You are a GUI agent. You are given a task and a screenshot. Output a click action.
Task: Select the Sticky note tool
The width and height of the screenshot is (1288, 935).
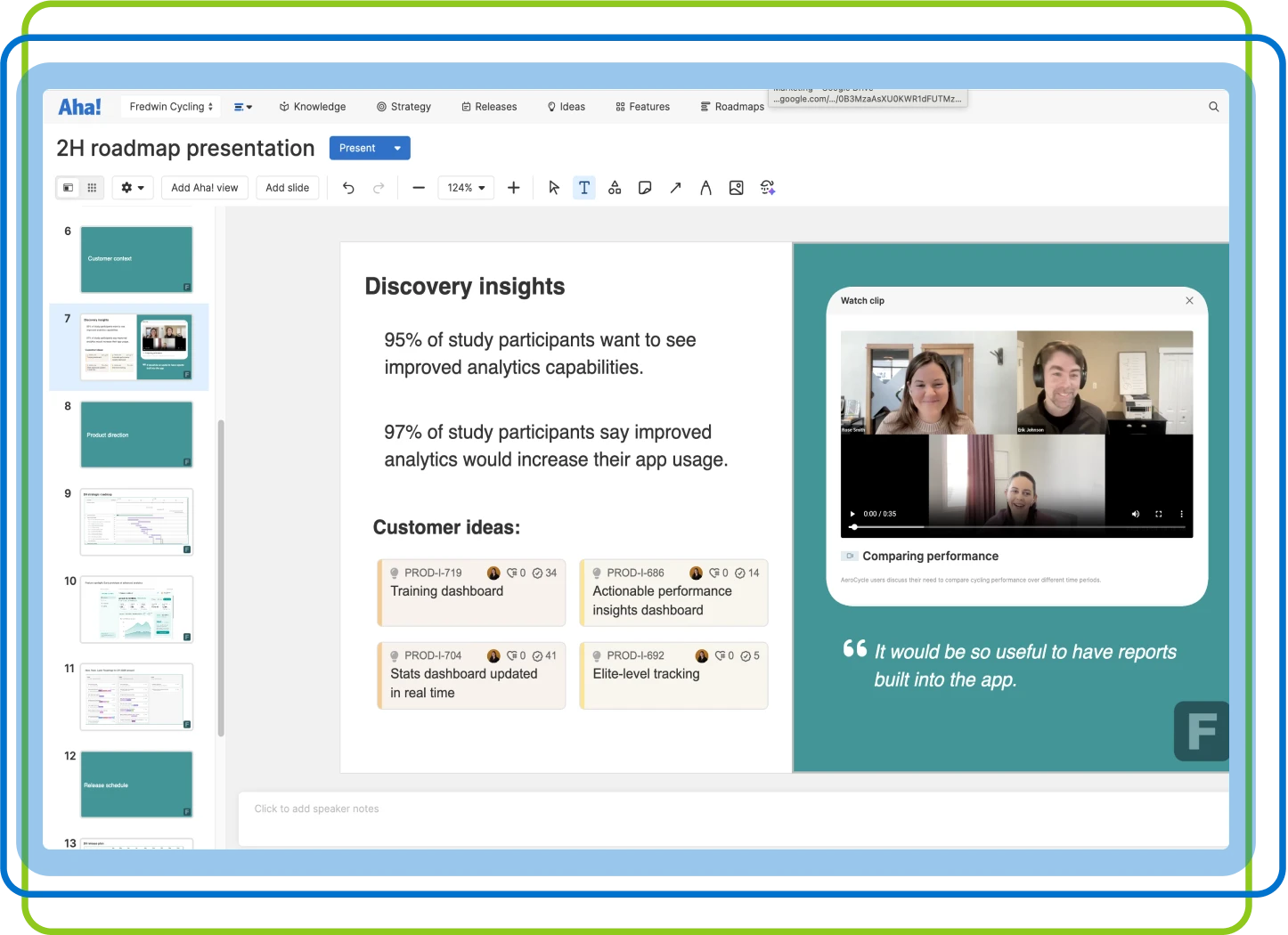(x=645, y=188)
